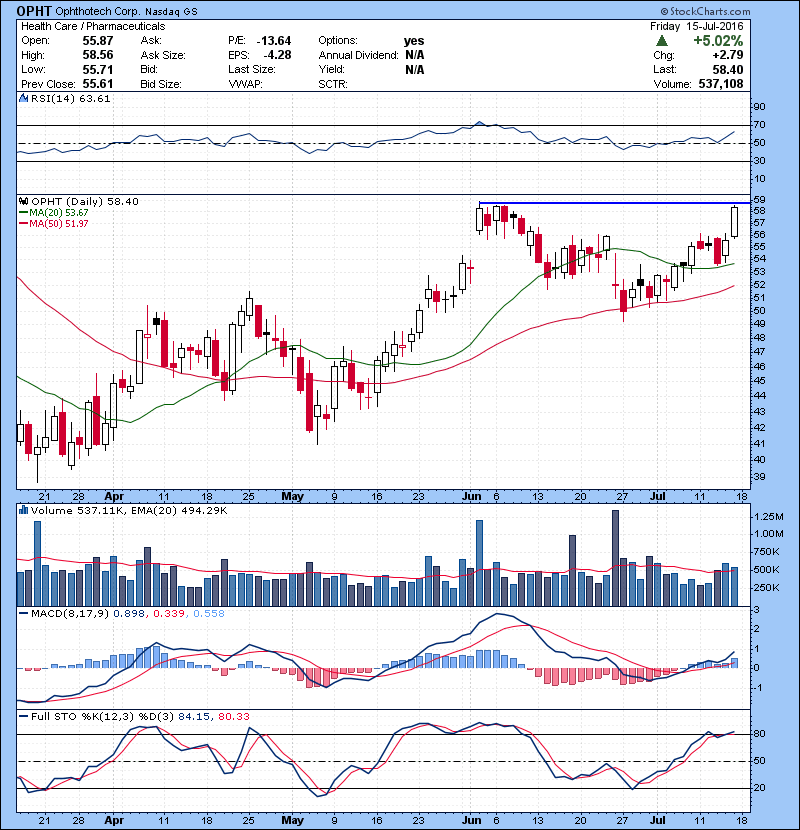Click the candlestick icon beside OPHT (Daily)
The image size is (800, 830).
pos(23,201)
